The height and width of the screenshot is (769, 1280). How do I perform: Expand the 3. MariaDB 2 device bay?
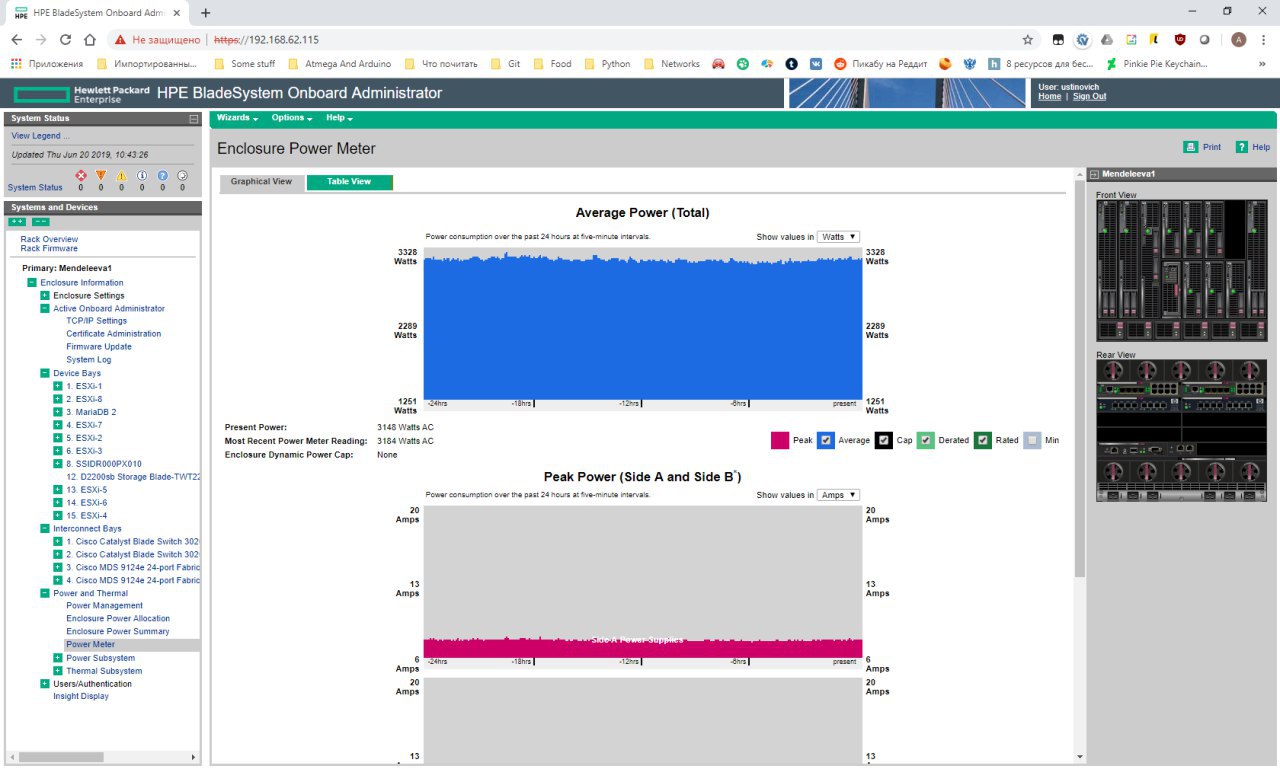58,412
